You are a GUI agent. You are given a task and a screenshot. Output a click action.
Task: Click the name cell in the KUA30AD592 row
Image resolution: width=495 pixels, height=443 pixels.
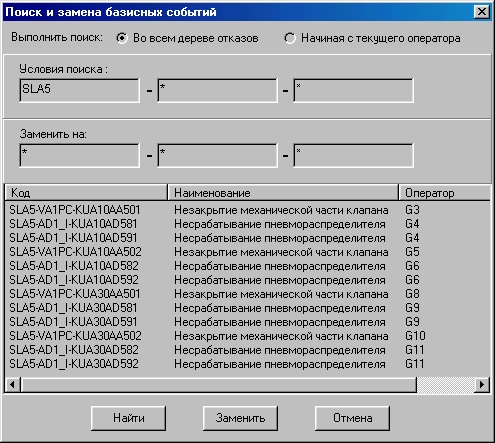[280, 364]
